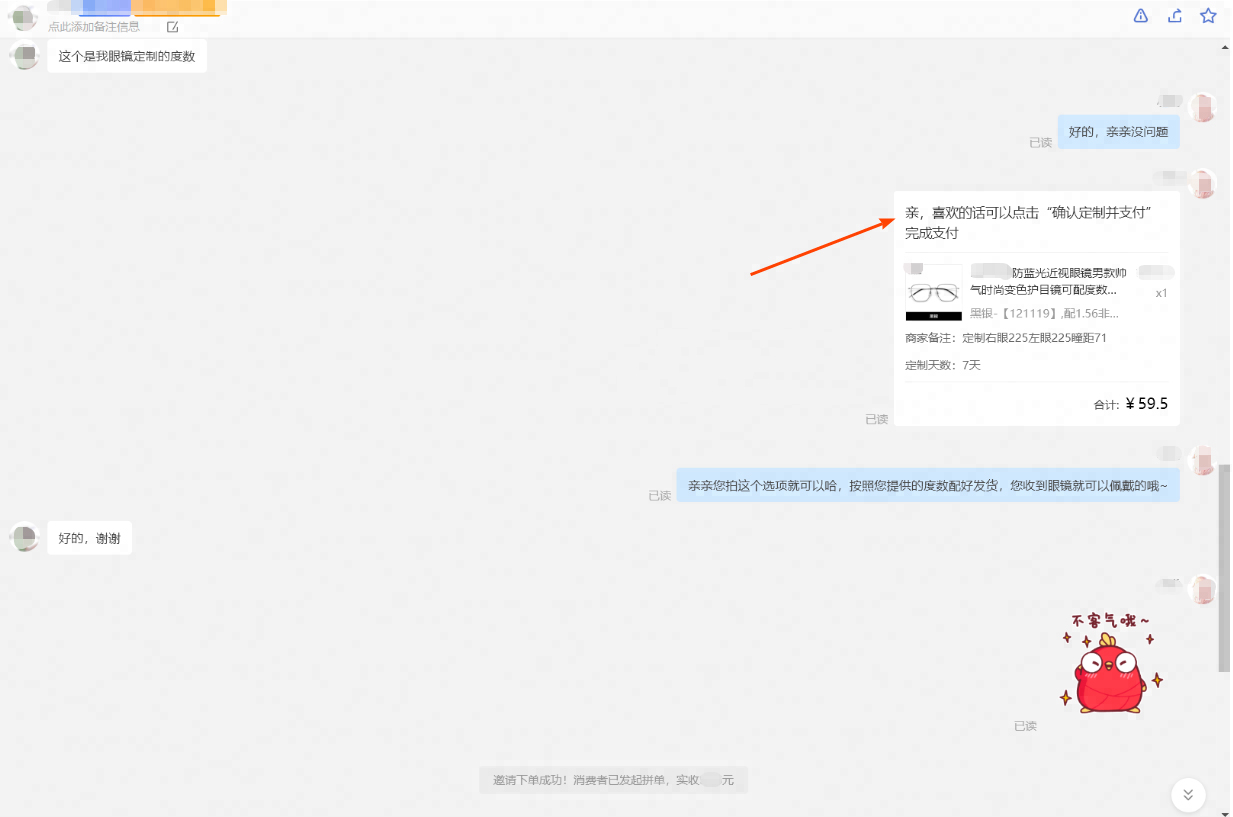Screen dimensions: 1233x817
Task: Click the edit remark pencil icon
Action: pos(172,27)
